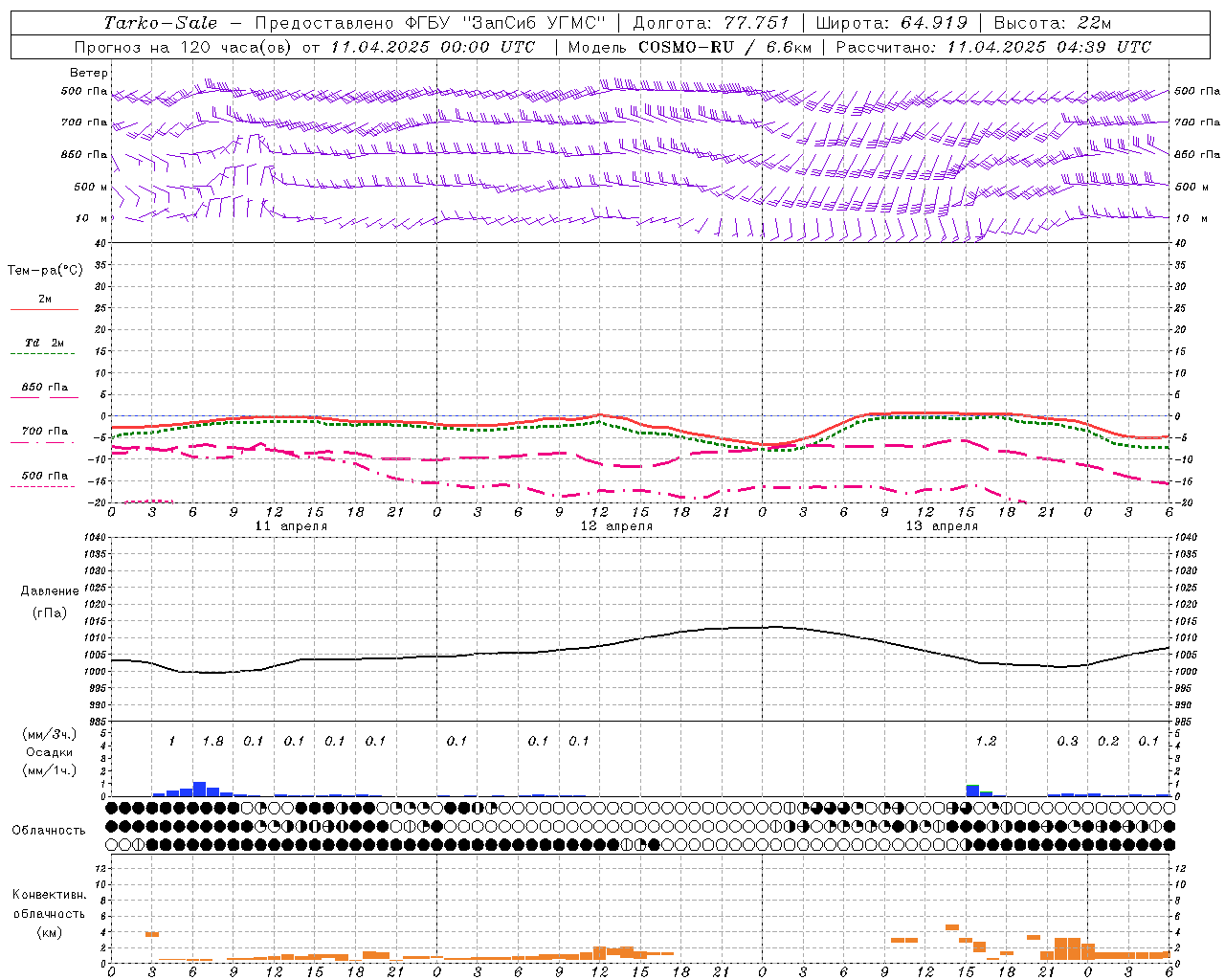
Task: Click the "ЗапСиб УГМС" provider text
Action: [x=535, y=23]
